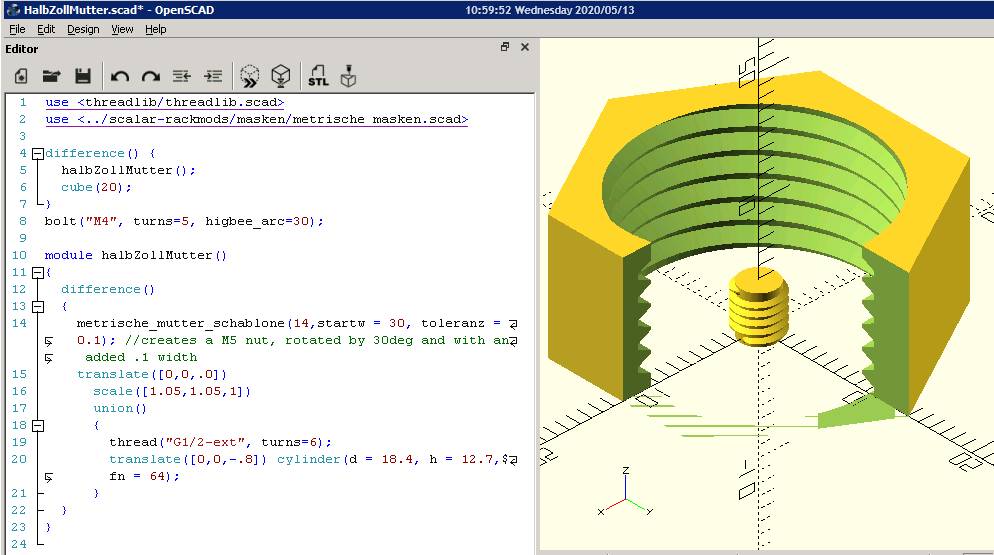Close the Editor panel
This screenshot has height=555, width=994.
tap(525, 47)
